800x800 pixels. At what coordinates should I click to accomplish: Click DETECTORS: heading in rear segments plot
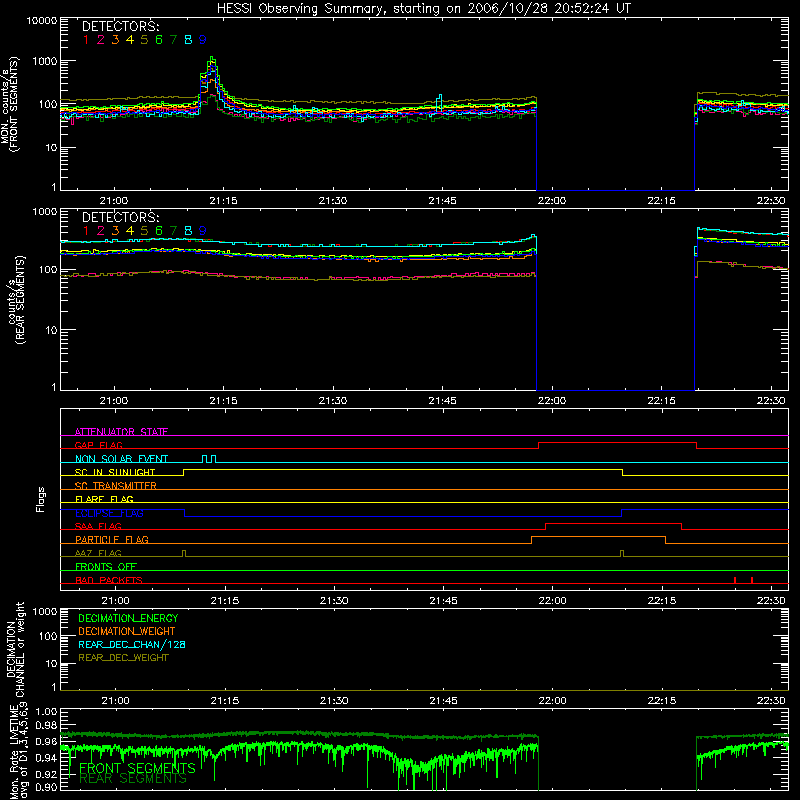[x=120, y=218]
